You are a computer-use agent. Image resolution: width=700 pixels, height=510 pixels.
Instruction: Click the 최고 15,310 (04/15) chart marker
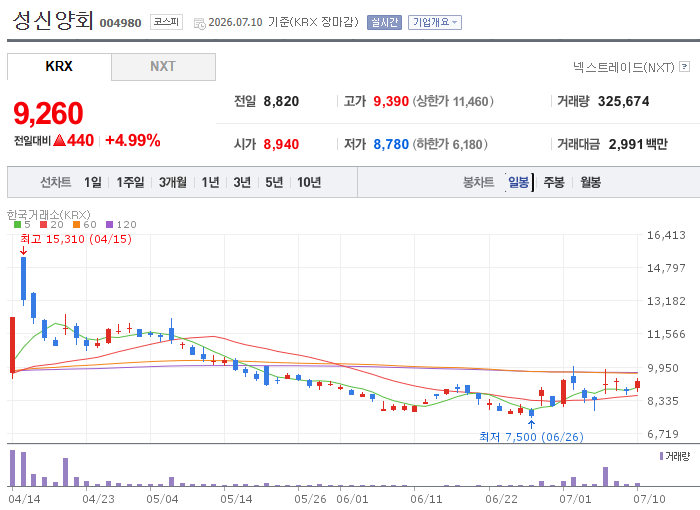(x=76, y=239)
